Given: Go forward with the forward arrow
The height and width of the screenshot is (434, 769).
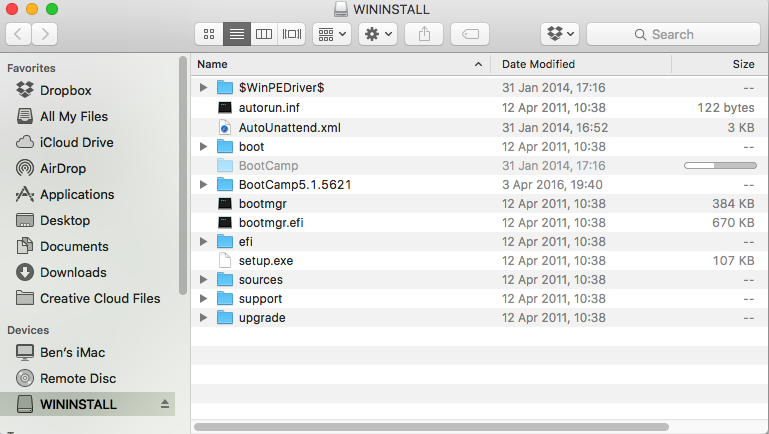Looking at the screenshot, I should pos(45,34).
